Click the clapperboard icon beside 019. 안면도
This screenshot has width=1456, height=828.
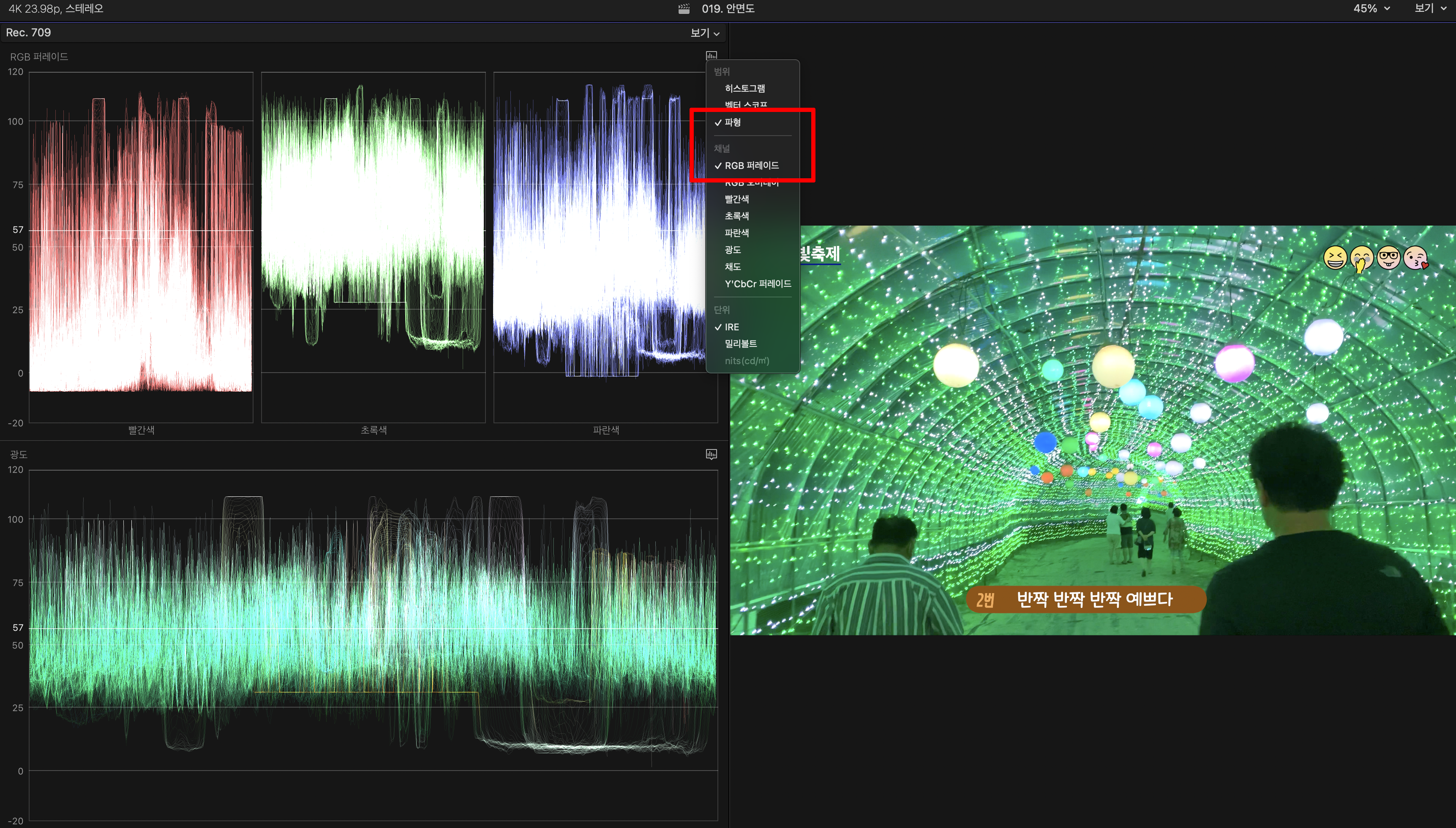pyautogui.click(x=684, y=8)
